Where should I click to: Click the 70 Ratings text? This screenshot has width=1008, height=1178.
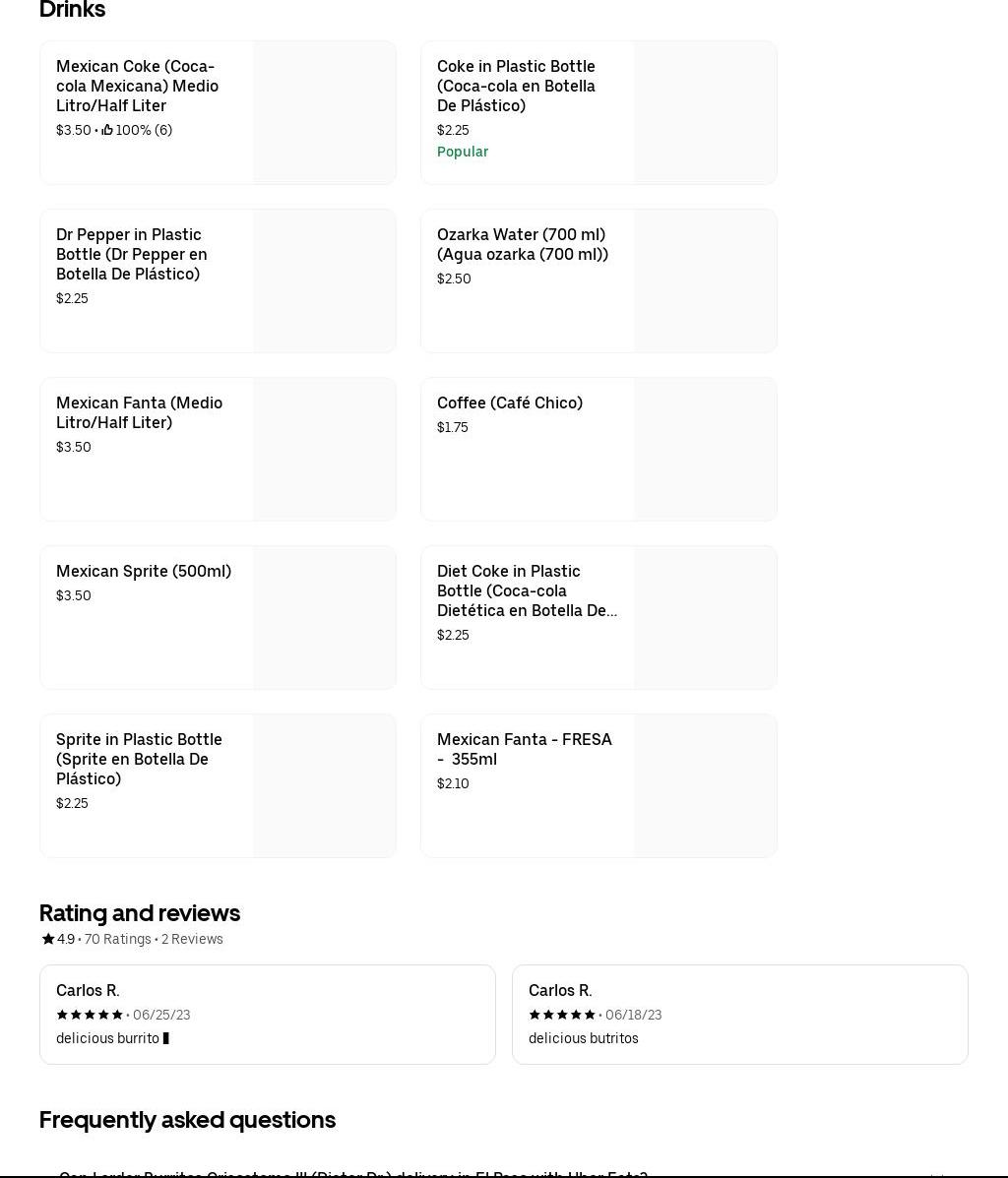(117, 939)
